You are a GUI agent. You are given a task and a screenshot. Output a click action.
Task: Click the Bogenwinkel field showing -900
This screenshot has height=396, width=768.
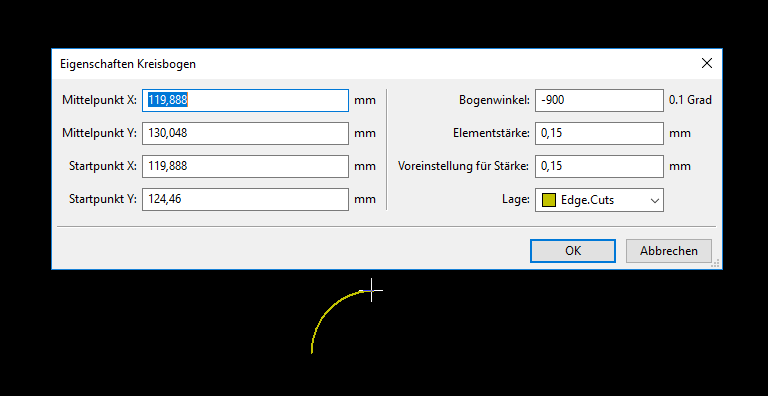(599, 100)
